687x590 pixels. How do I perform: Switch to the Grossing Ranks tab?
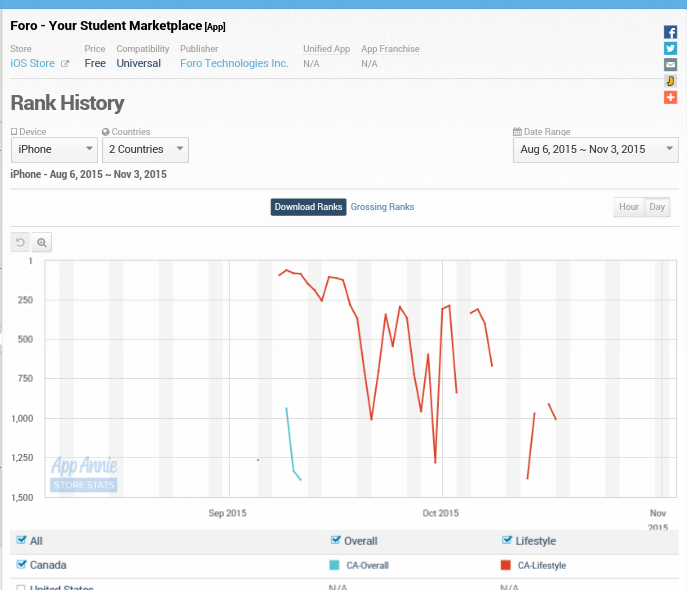point(382,207)
